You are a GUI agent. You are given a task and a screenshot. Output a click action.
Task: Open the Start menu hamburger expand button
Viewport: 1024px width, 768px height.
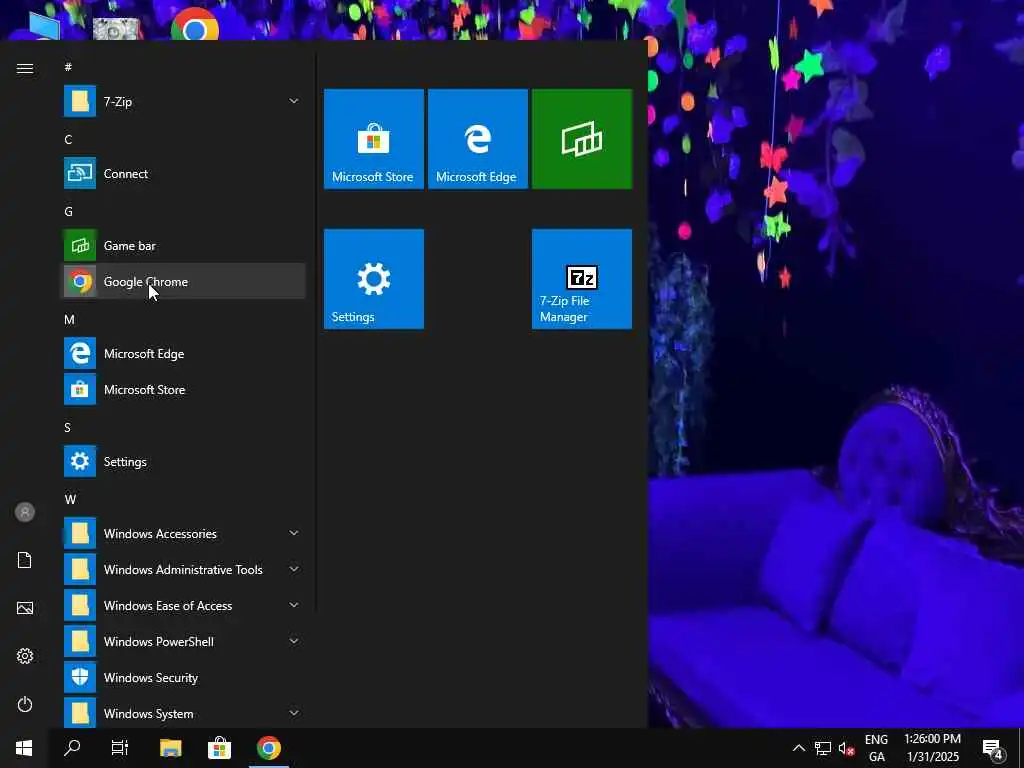point(25,69)
